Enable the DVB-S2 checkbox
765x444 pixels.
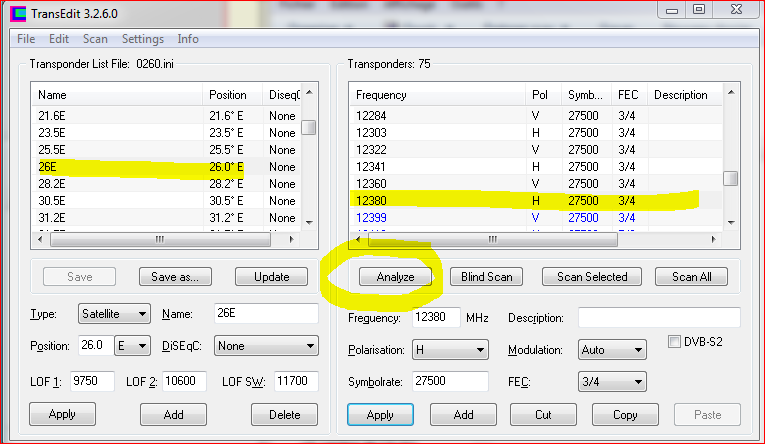pyautogui.click(x=675, y=342)
